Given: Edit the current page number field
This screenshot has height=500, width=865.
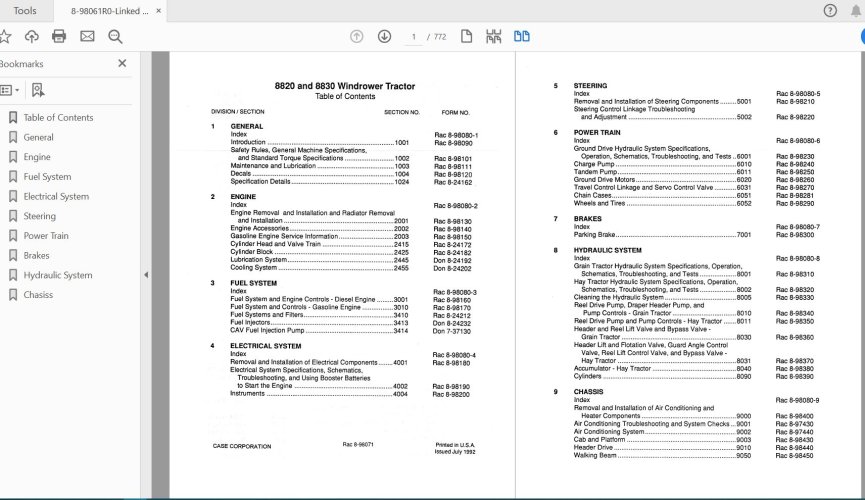Looking at the screenshot, I should 413,37.
